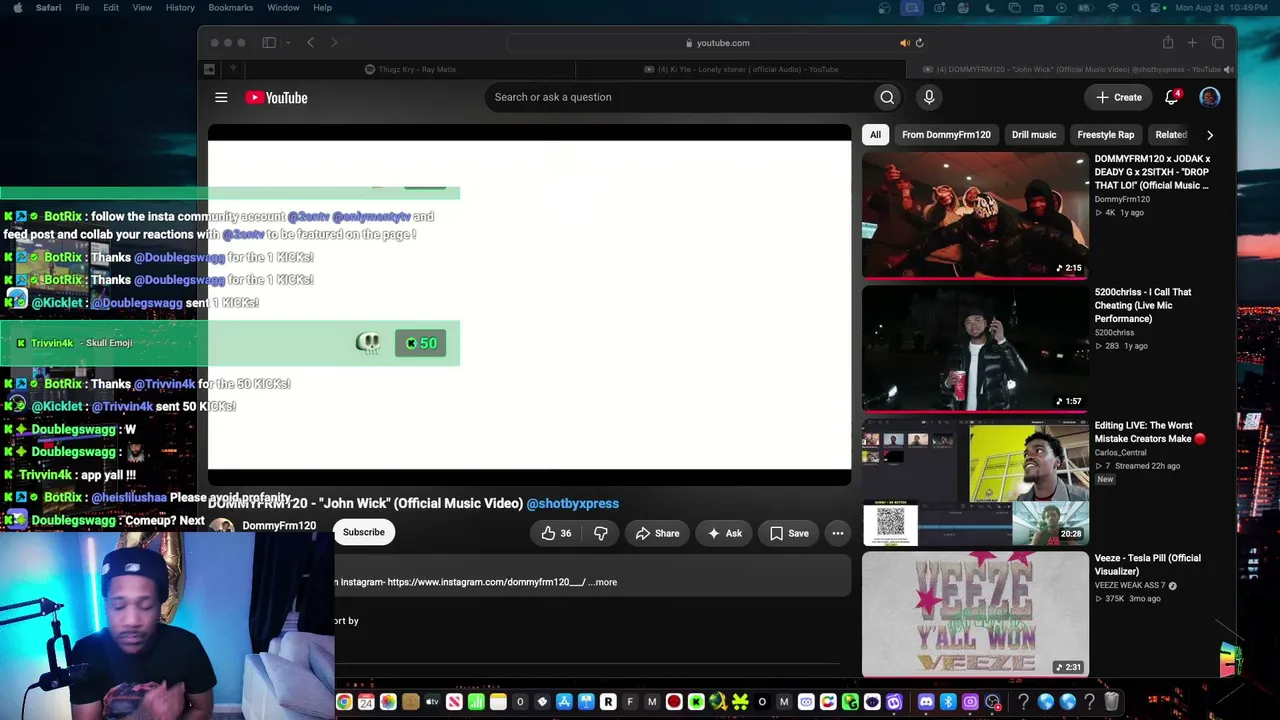Toggle the Safari sidebar
Viewport: 1280px width, 720px height.
pos(269,43)
